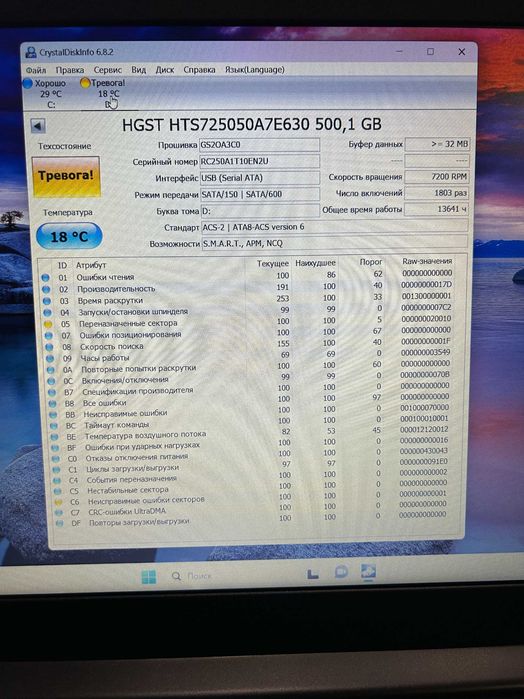The height and width of the screenshot is (699, 524).
Task: Open the Правка menu
Action: point(70,70)
